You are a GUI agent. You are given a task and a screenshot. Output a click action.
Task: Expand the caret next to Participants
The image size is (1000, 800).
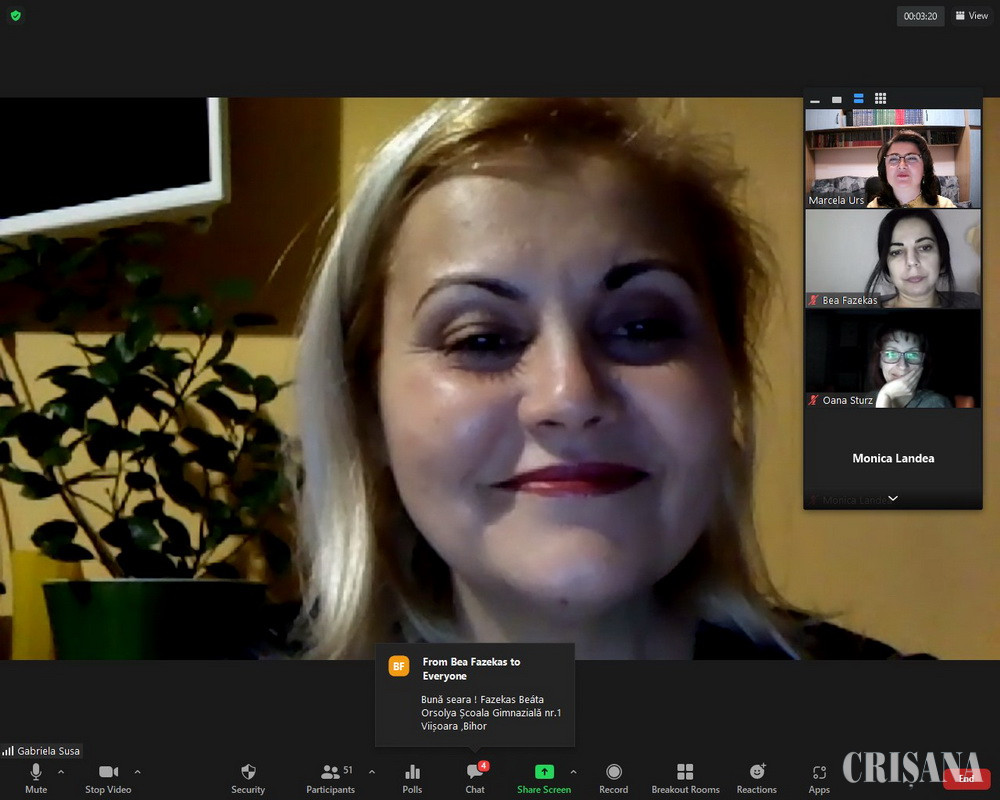tap(372, 772)
